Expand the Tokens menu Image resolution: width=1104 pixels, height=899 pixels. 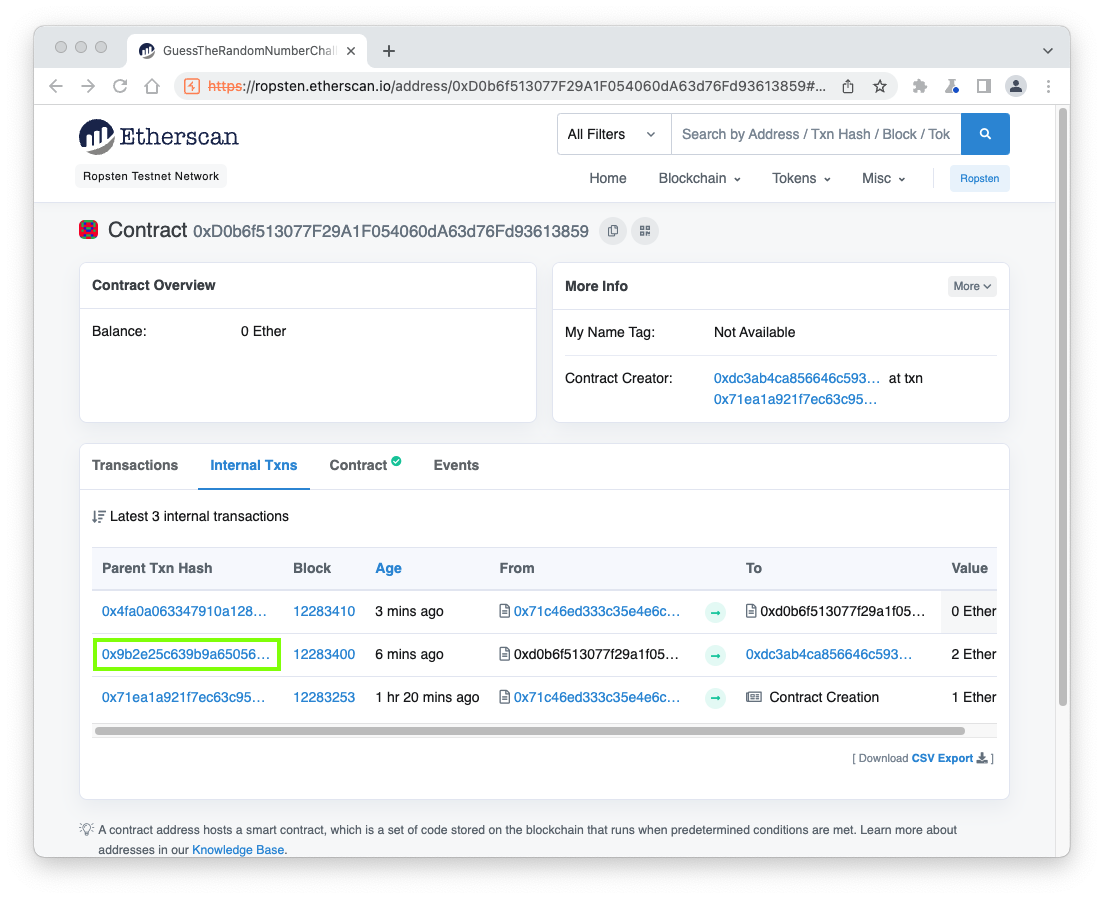point(801,178)
